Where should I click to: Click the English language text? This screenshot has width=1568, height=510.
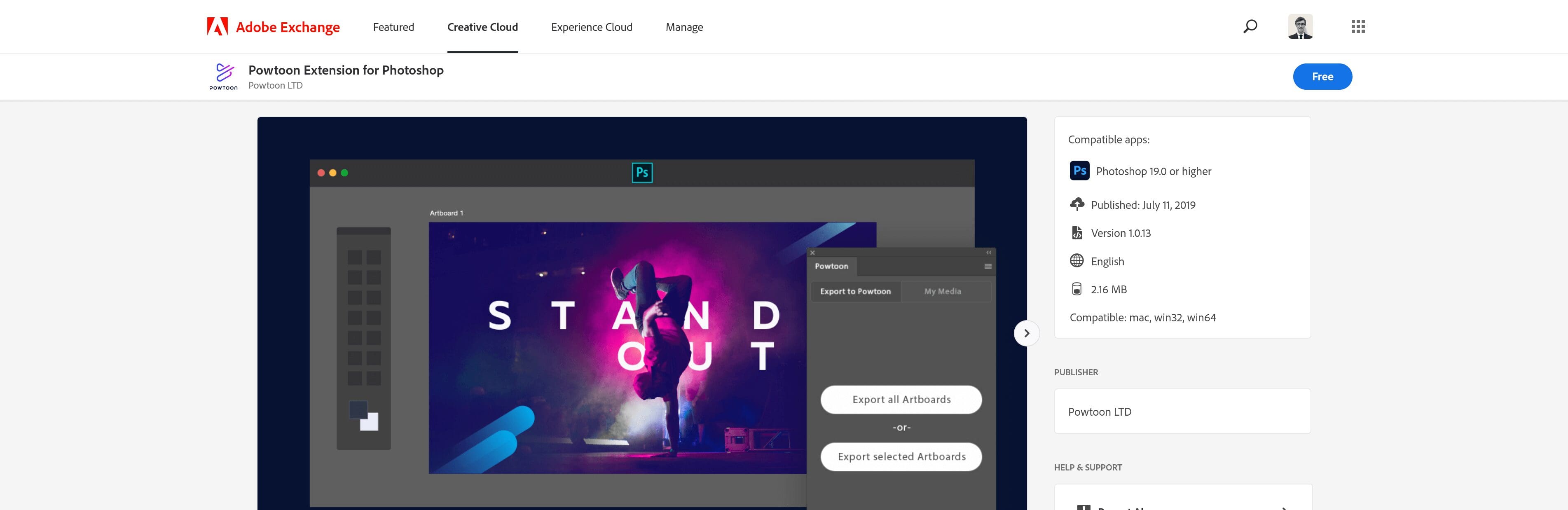1107,262
